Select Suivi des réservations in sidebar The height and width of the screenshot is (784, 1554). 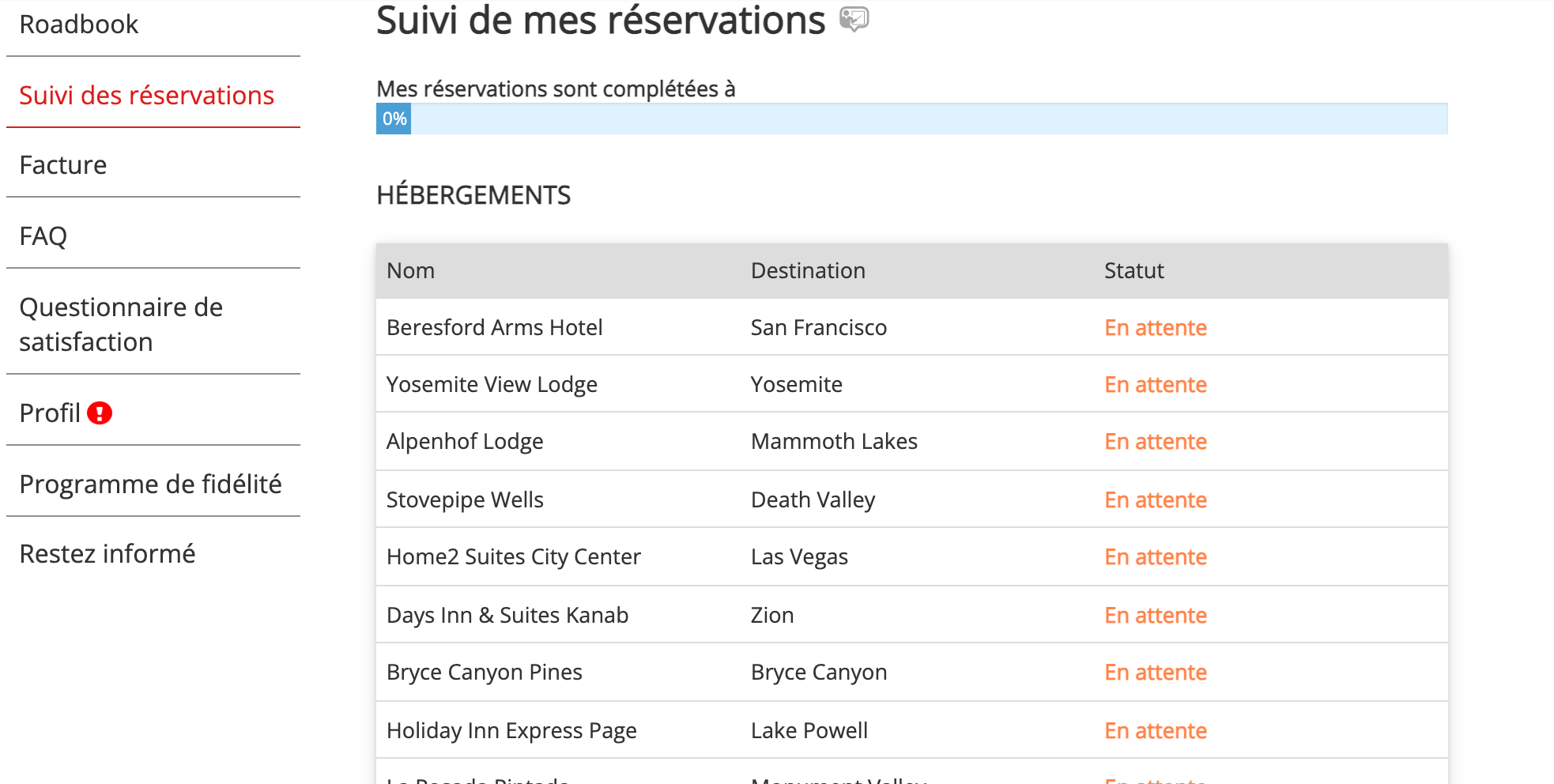point(147,96)
